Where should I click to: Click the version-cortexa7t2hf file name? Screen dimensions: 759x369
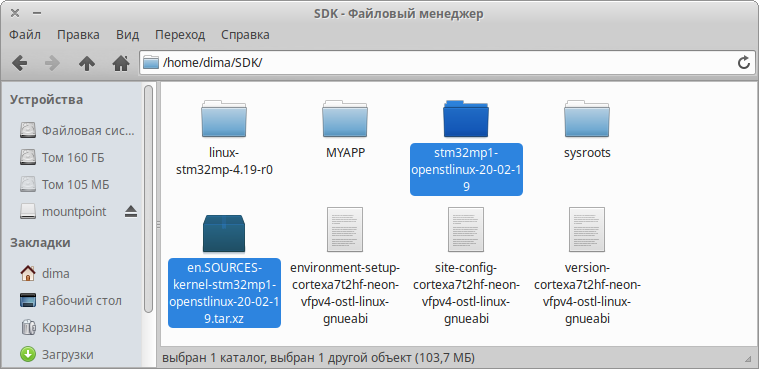point(587,293)
